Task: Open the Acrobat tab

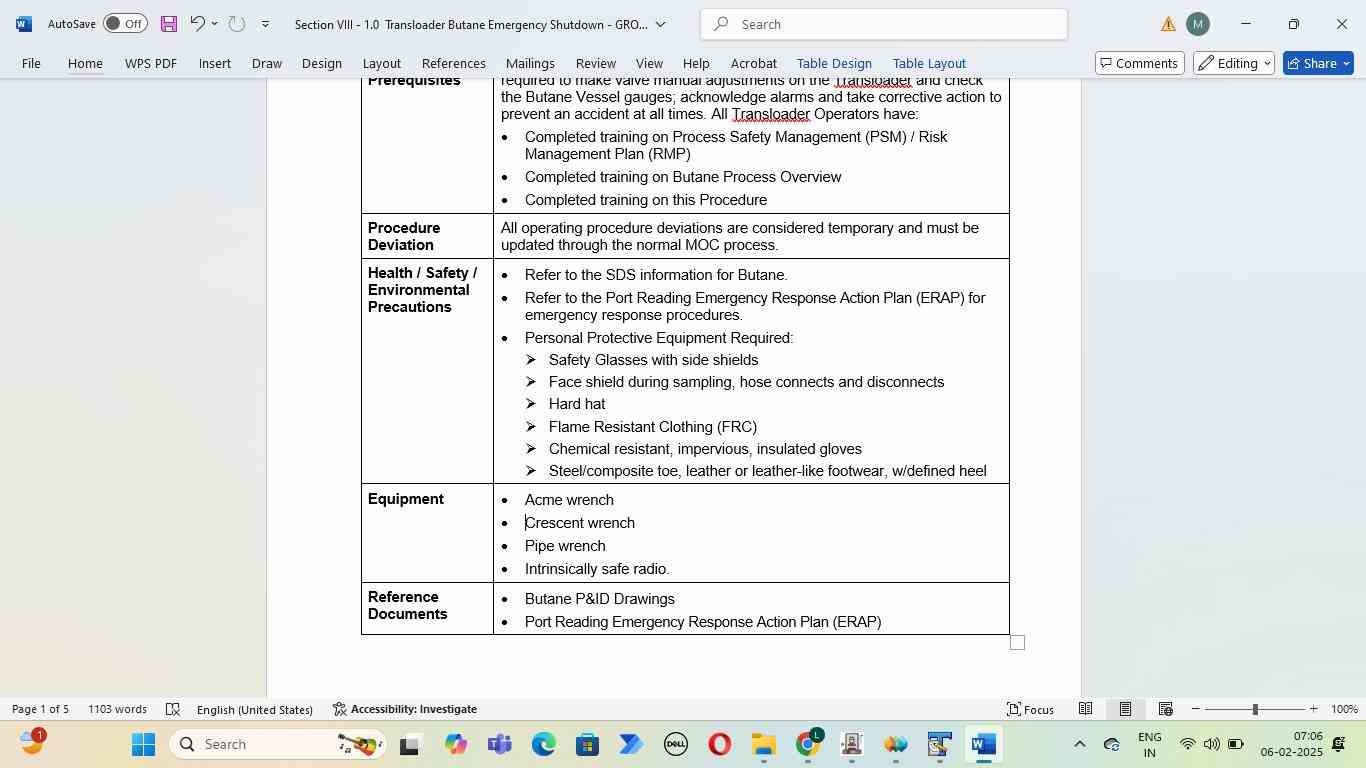Action: pos(754,63)
